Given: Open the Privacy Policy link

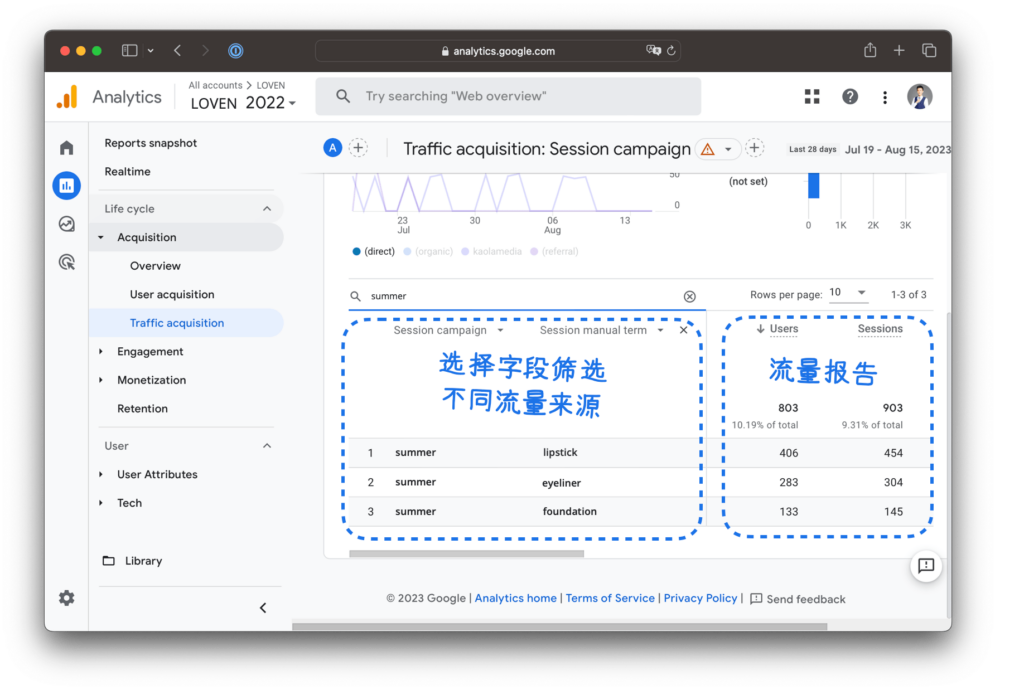Looking at the screenshot, I should 700,598.
